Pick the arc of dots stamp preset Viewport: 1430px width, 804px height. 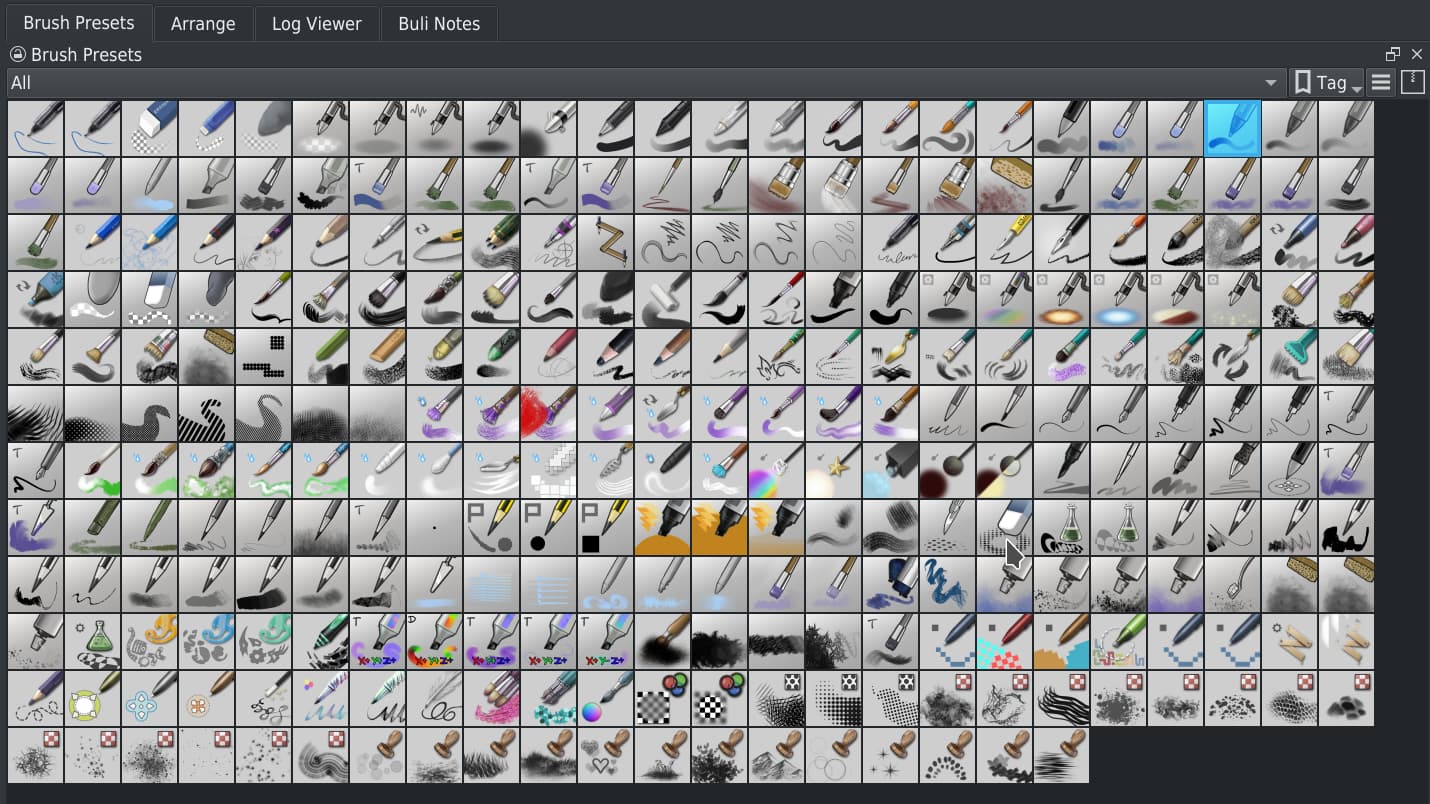tap(947, 755)
